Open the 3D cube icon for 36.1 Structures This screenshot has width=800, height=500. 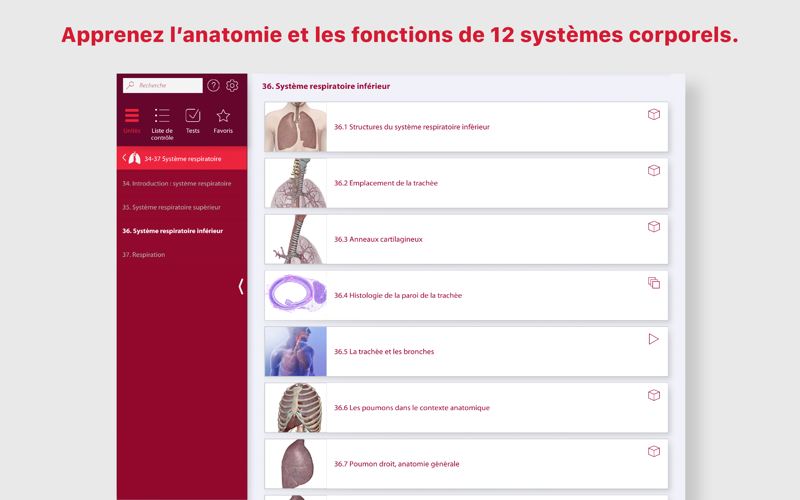654,114
